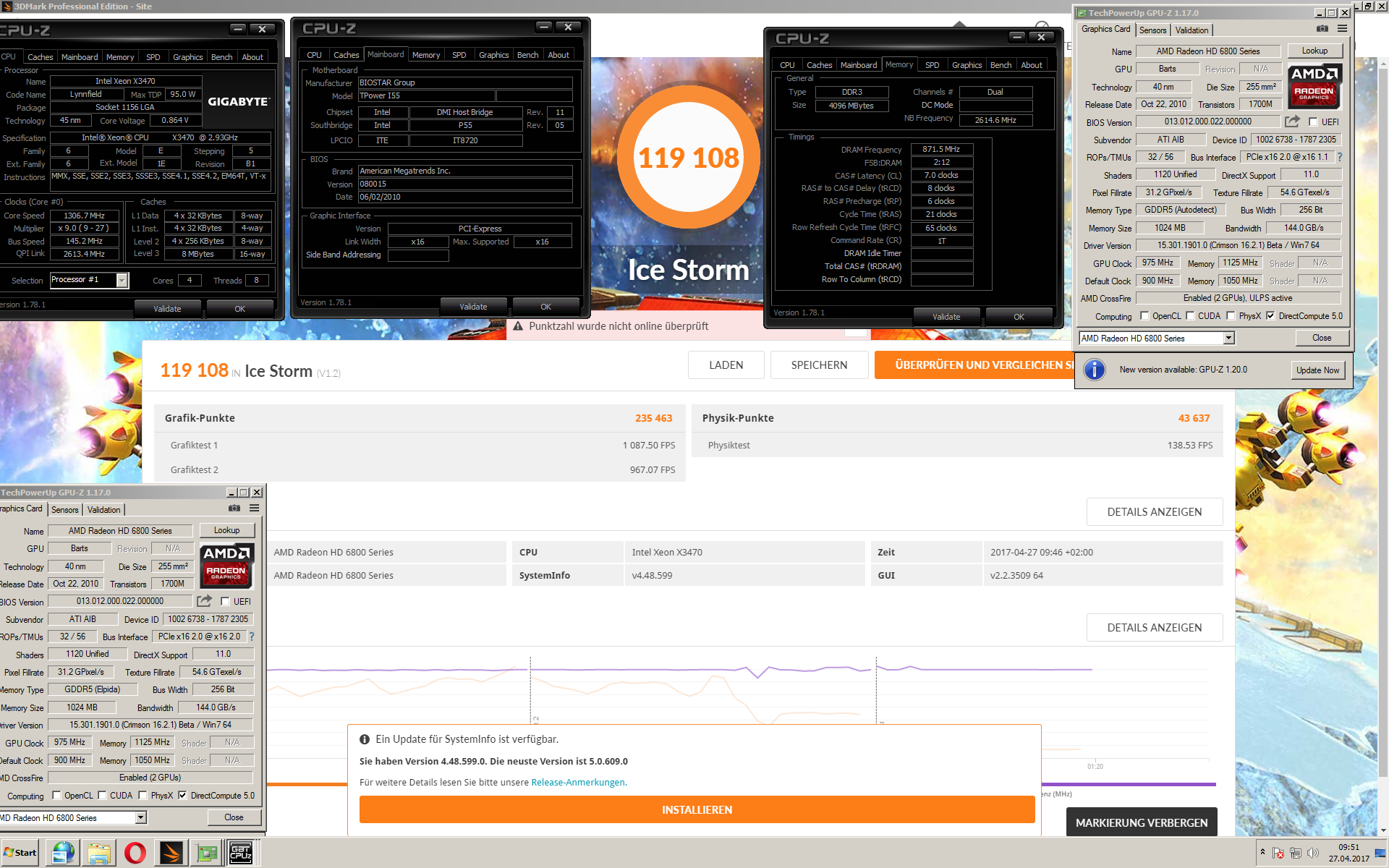Toggle DirectCompute 5.0 checkbox in bottom-left GPU-Z
This screenshot has width=1389, height=868.
182,795
